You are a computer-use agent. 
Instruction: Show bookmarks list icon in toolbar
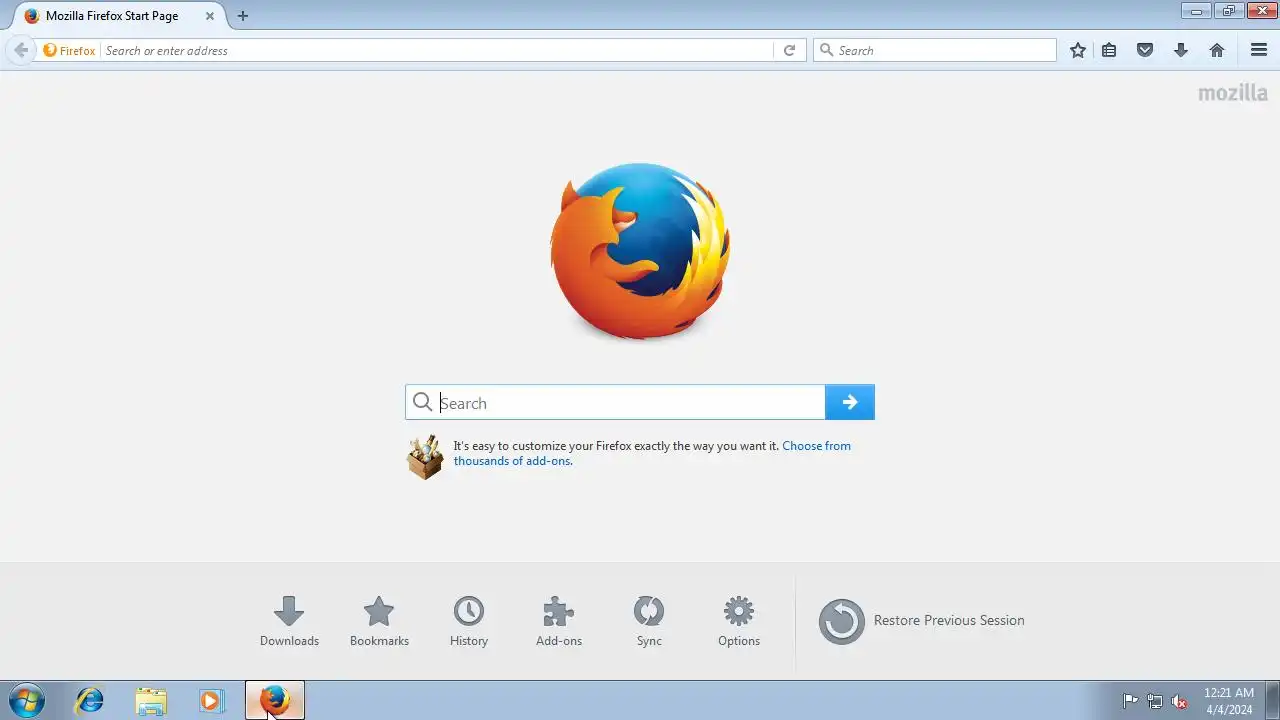point(1109,50)
